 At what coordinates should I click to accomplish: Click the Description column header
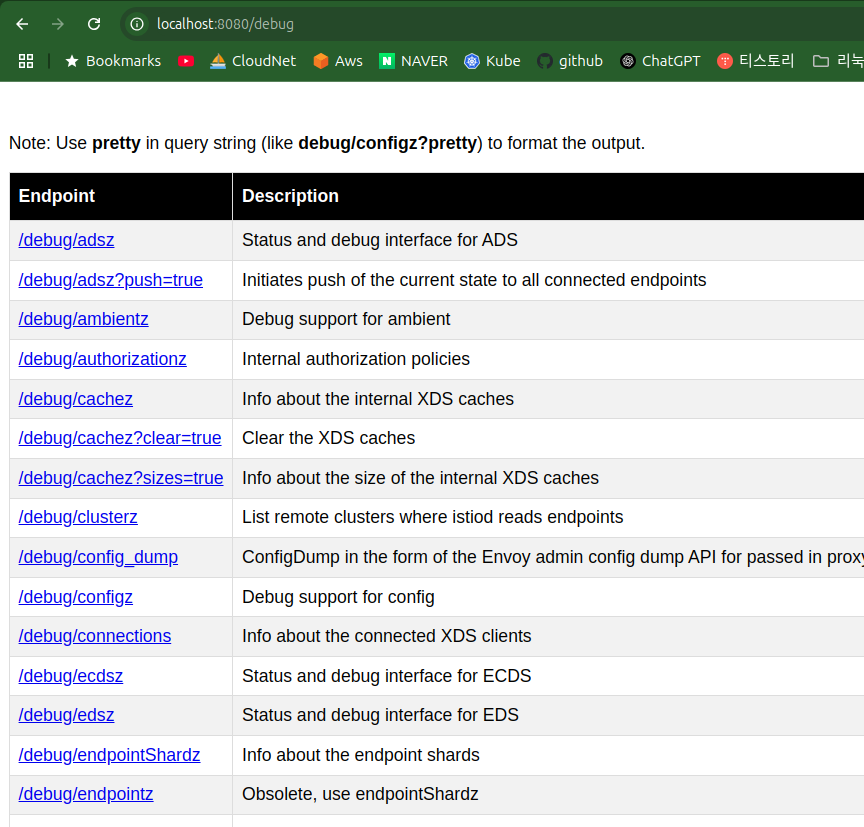[548, 196]
